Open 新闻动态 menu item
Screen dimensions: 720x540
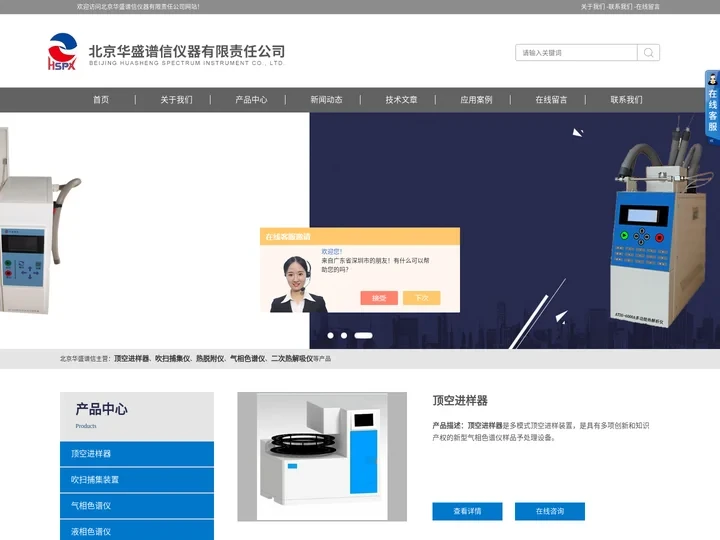point(326,100)
